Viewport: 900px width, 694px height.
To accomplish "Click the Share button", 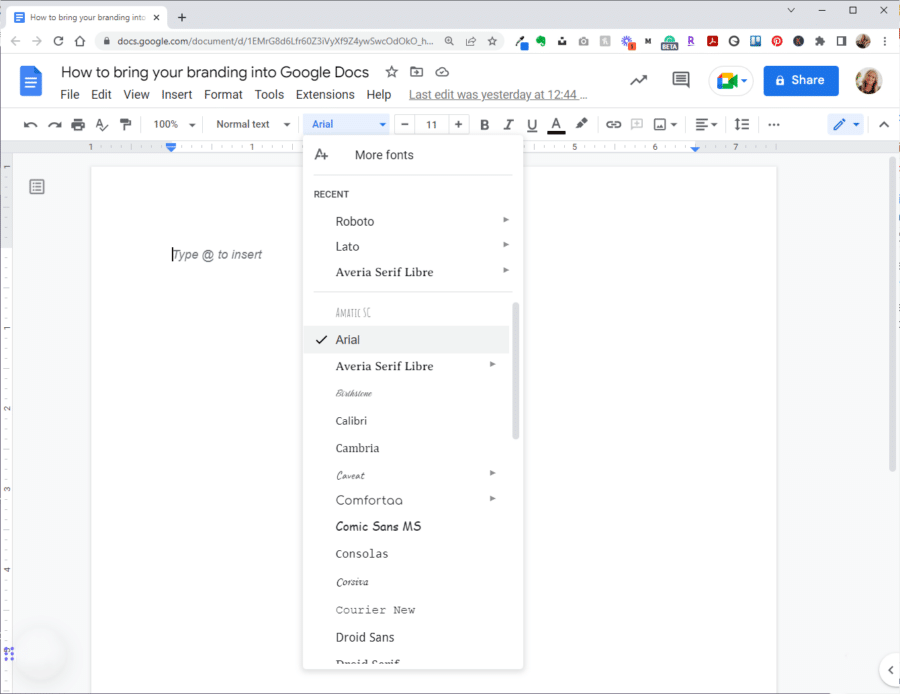I will [800, 80].
